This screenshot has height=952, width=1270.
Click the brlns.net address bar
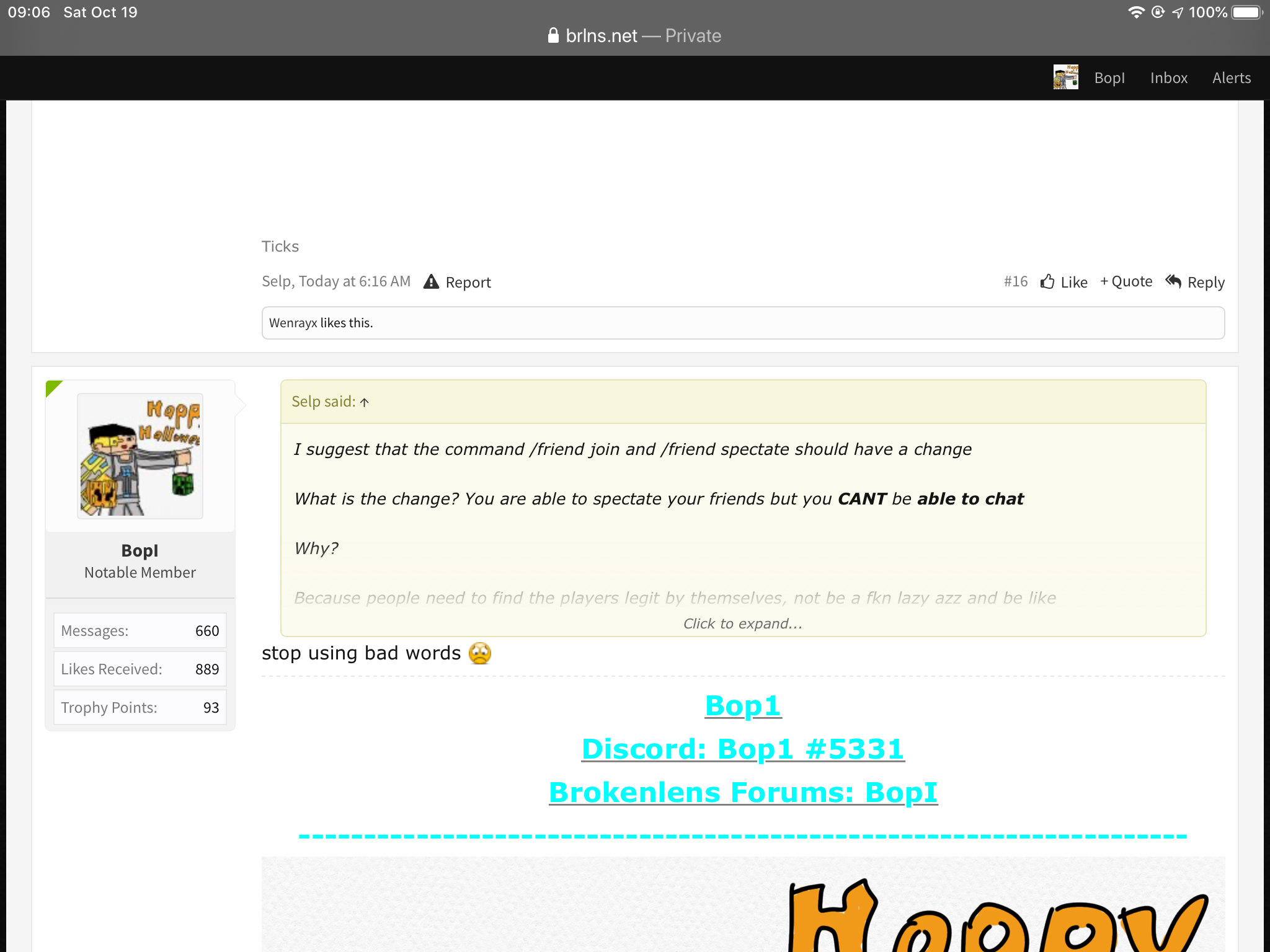click(x=635, y=35)
